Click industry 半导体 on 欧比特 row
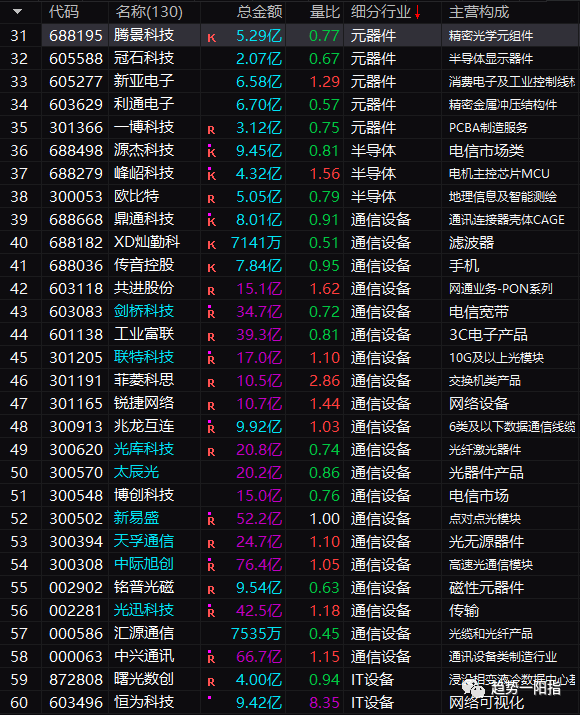This screenshot has height=715, width=580. pyautogui.click(x=373, y=197)
